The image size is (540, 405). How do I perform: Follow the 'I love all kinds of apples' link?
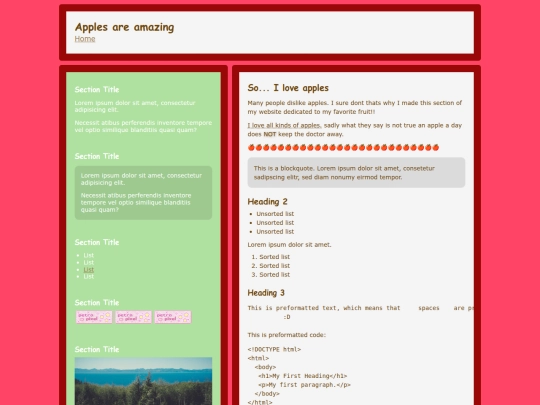point(284,125)
